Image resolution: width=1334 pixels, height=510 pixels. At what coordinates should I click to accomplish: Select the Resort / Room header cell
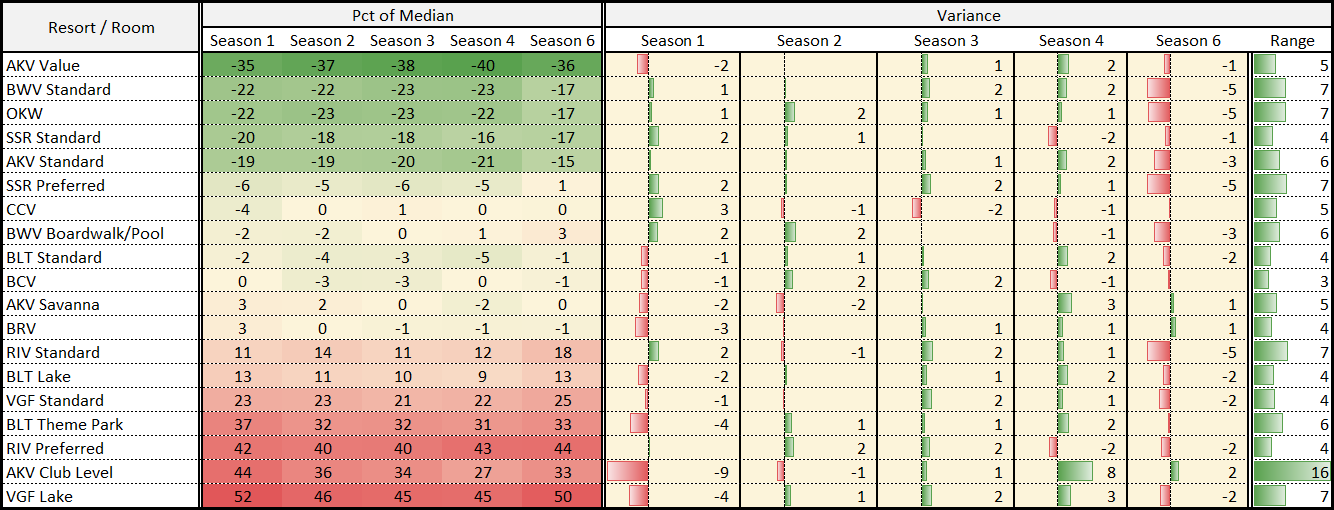[100, 27]
